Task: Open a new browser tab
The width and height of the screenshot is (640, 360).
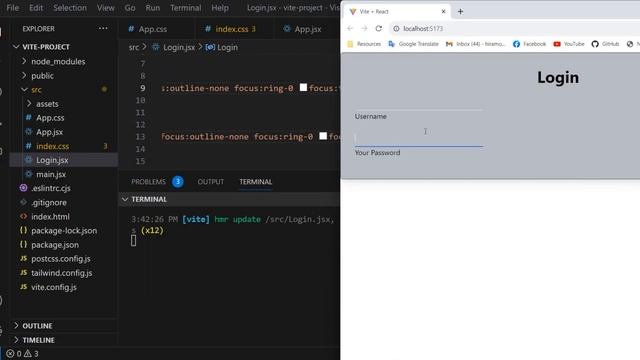Action: [x=460, y=11]
